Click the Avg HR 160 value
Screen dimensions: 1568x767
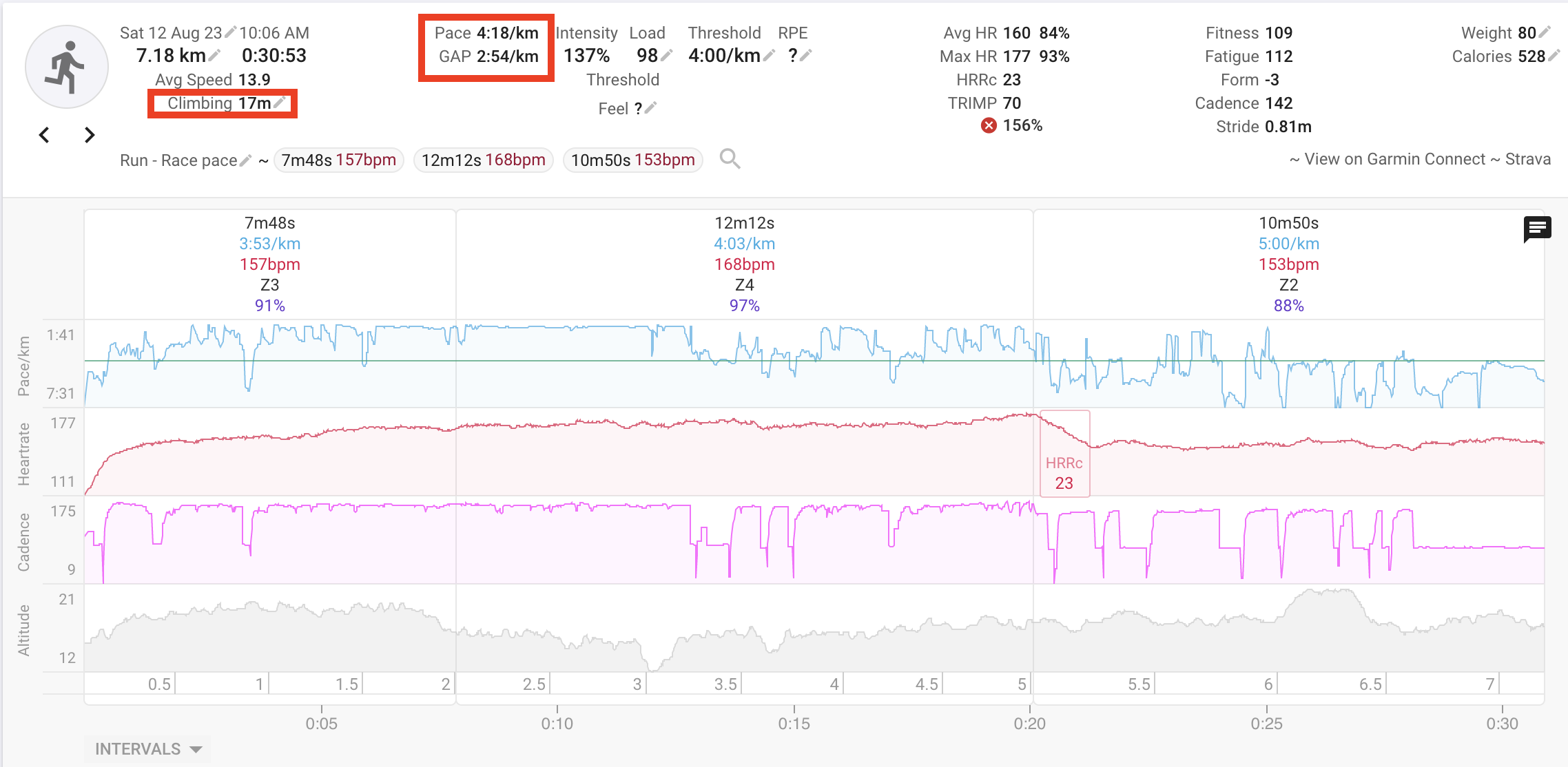(x=1017, y=32)
